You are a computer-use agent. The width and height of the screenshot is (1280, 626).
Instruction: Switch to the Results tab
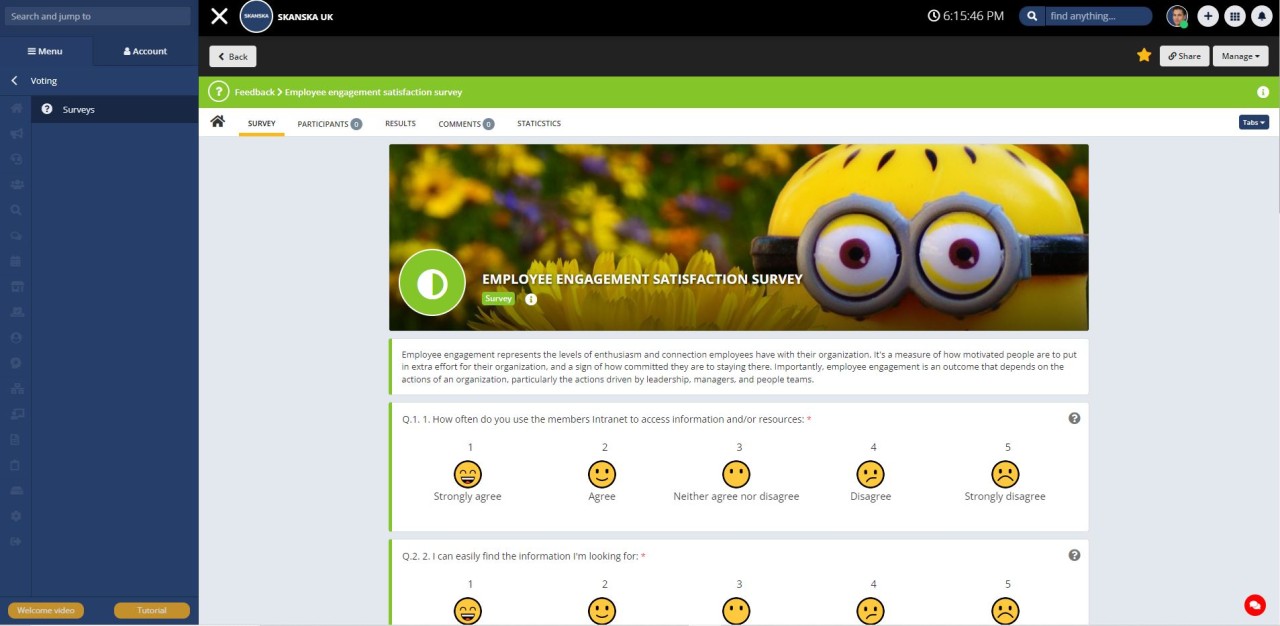(x=400, y=124)
